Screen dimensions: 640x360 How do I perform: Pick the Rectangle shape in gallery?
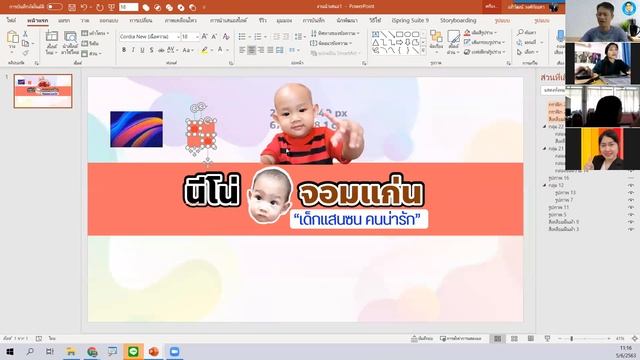click(x=400, y=34)
